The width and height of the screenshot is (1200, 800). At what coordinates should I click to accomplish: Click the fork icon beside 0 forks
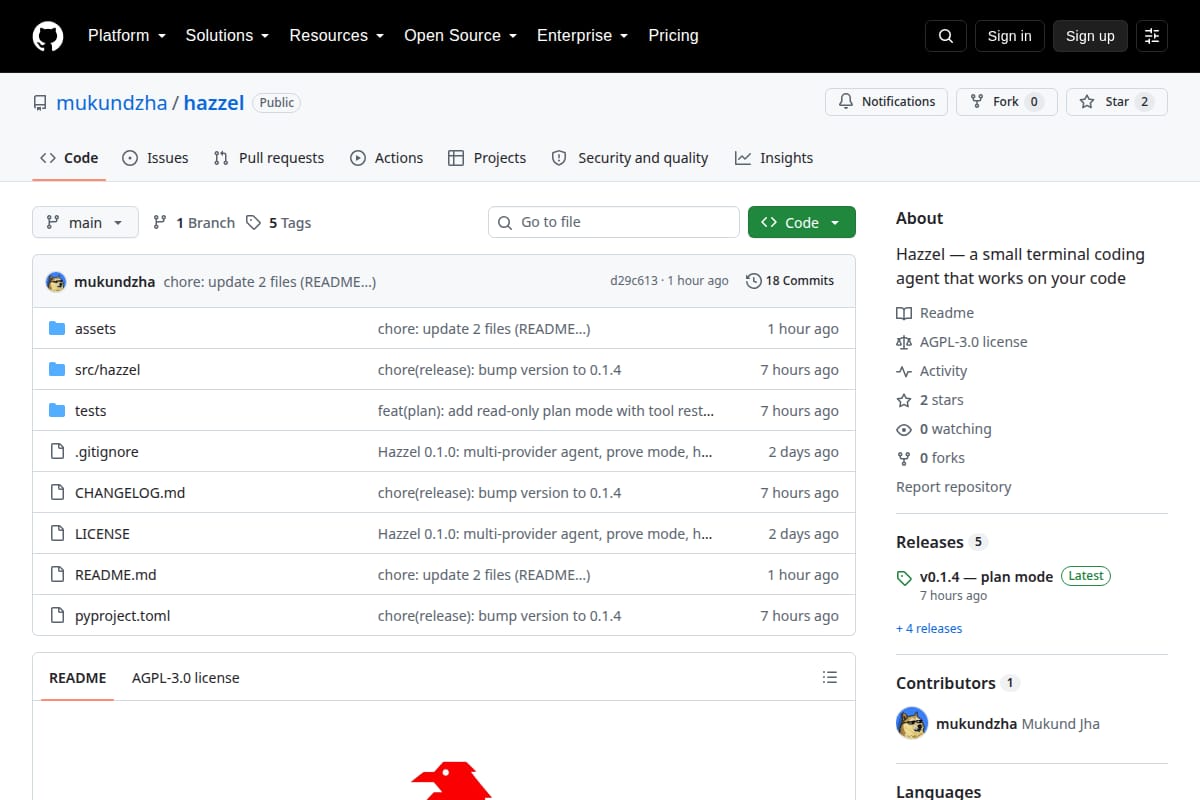904,458
